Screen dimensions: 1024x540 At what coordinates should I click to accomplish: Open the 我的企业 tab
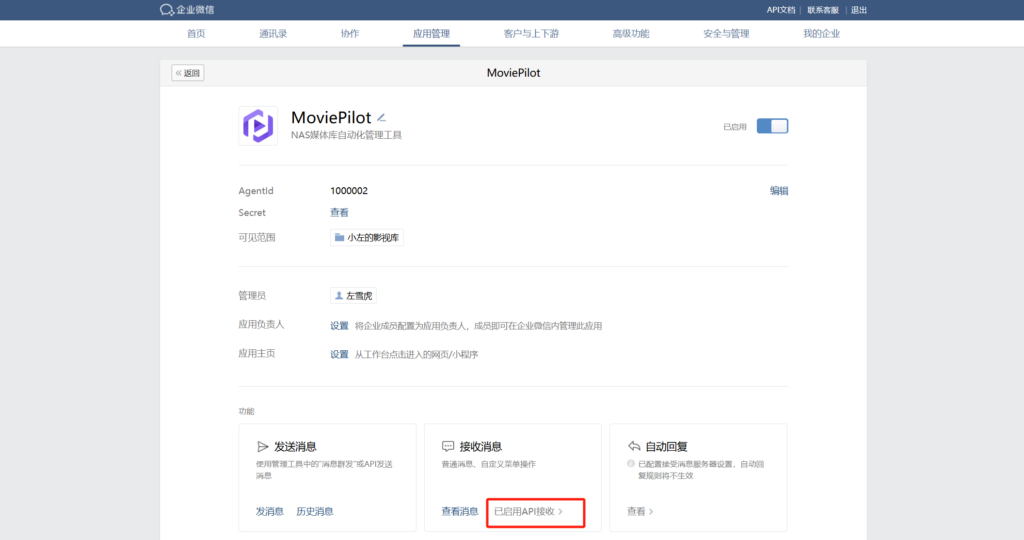tap(822, 33)
